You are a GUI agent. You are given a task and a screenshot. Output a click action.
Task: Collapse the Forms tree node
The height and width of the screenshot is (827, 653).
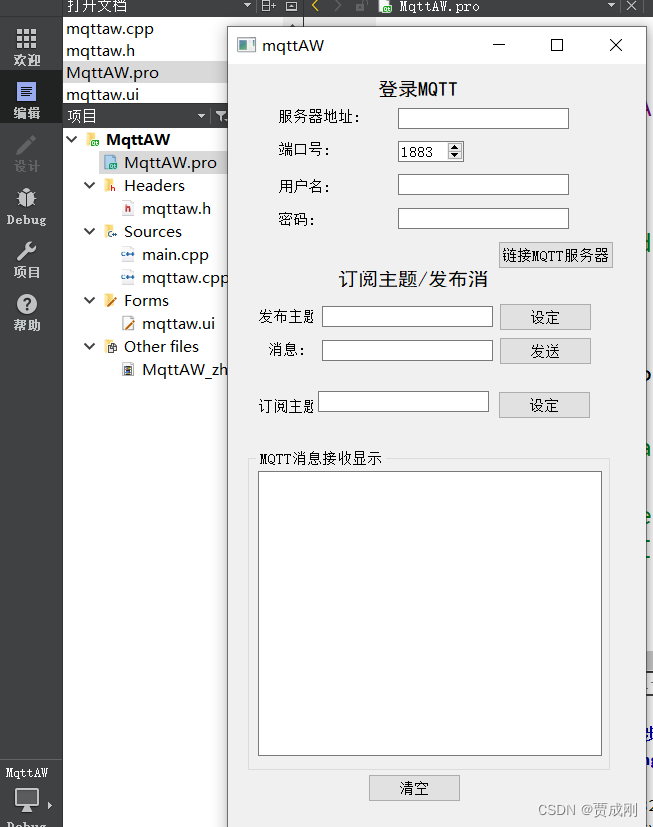point(90,300)
